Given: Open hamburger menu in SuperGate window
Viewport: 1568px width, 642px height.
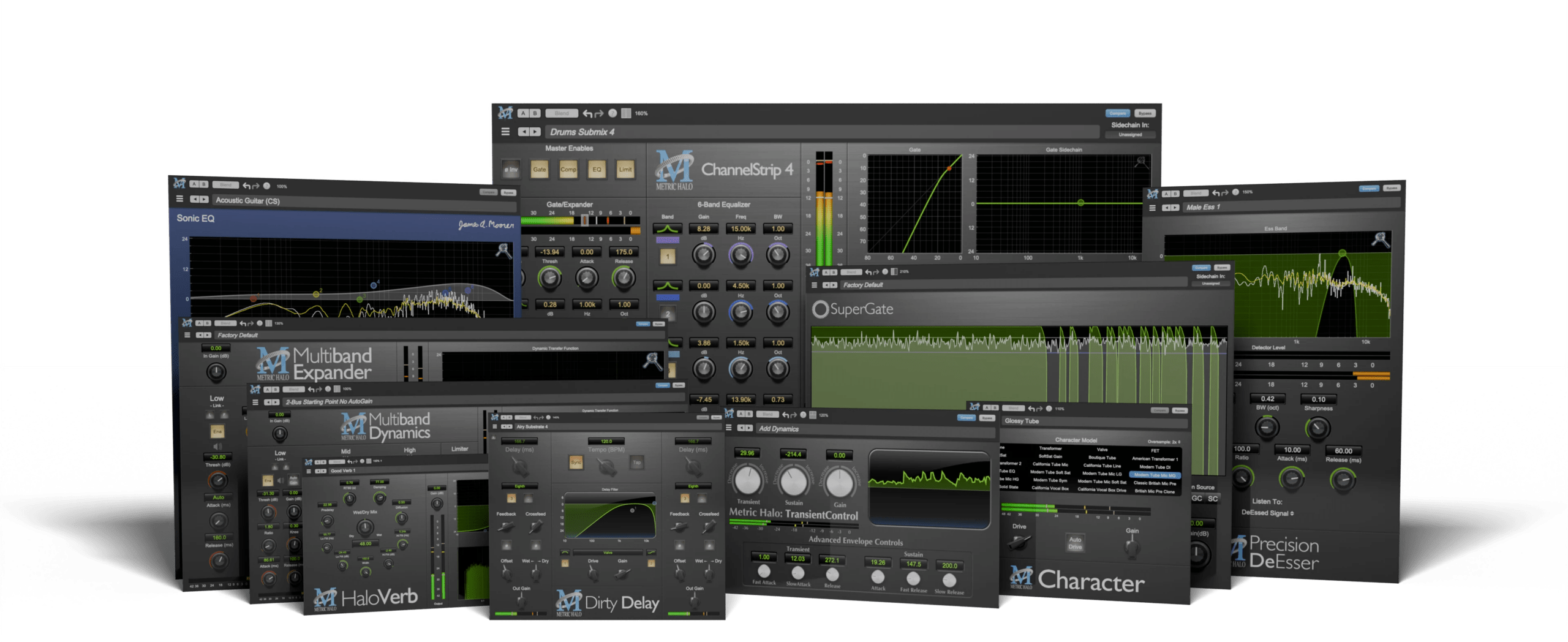Looking at the screenshot, I should (814, 285).
